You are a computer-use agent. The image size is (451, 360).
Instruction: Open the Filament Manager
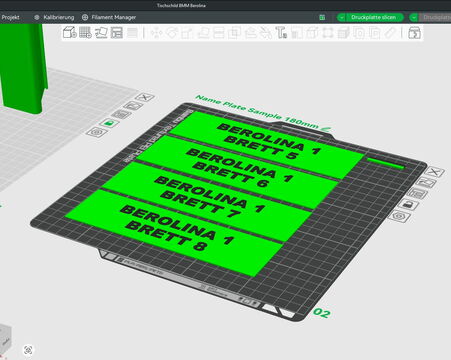tap(109, 17)
